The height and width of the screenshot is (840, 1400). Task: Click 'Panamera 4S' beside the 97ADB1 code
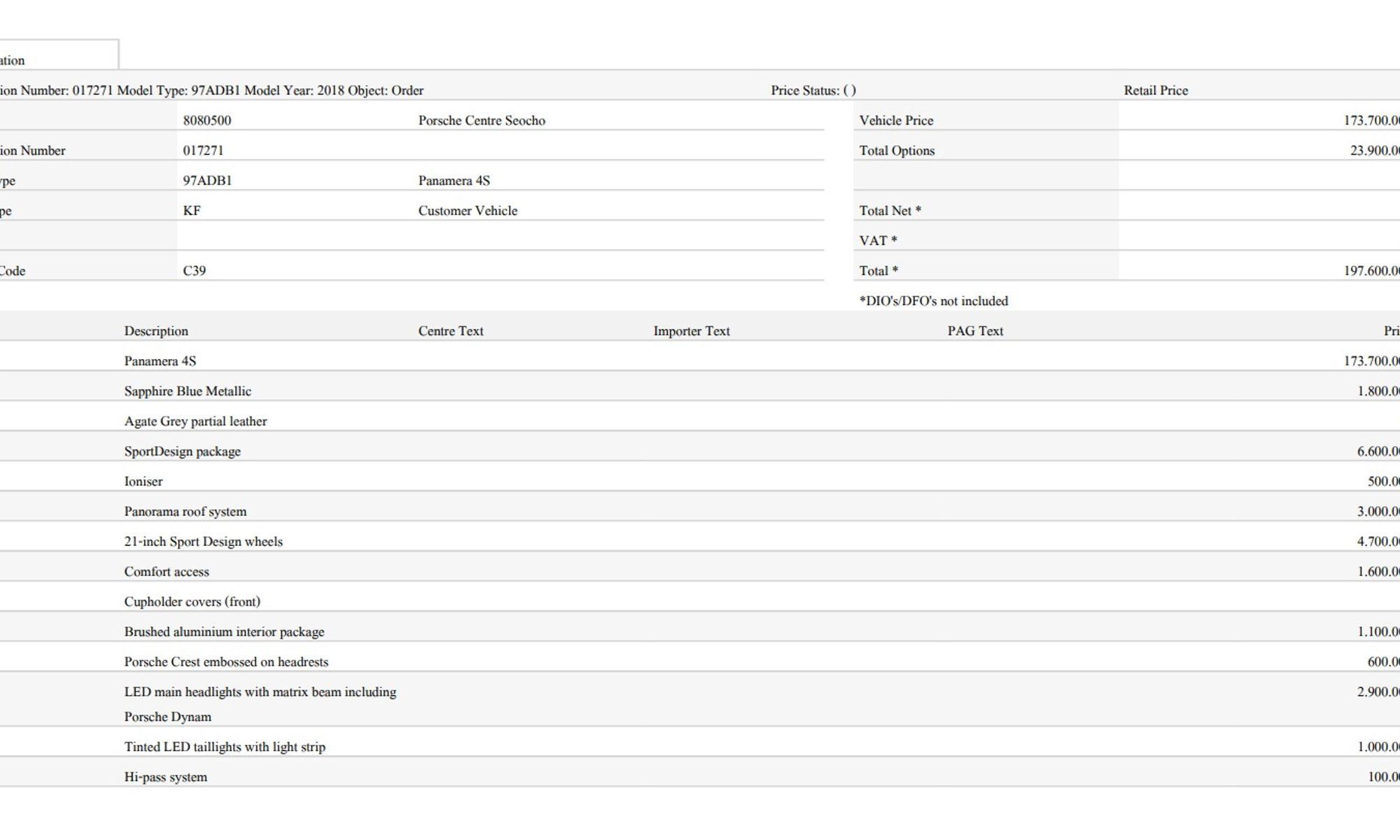[x=454, y=181]
